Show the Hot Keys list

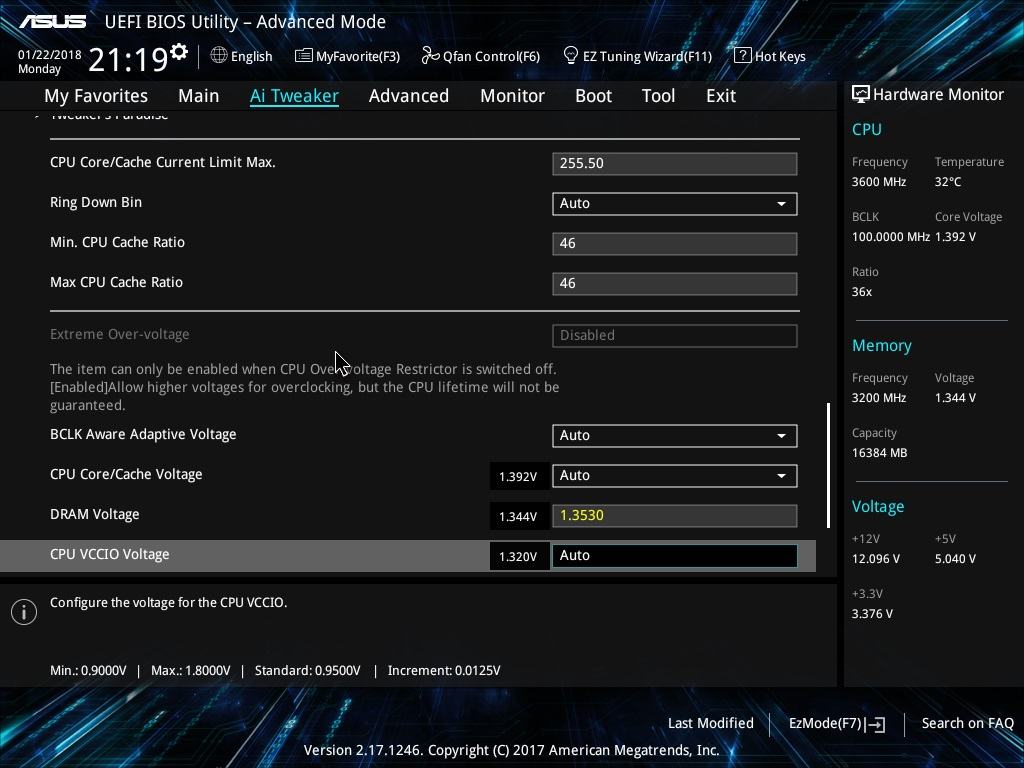click(780, 56)
